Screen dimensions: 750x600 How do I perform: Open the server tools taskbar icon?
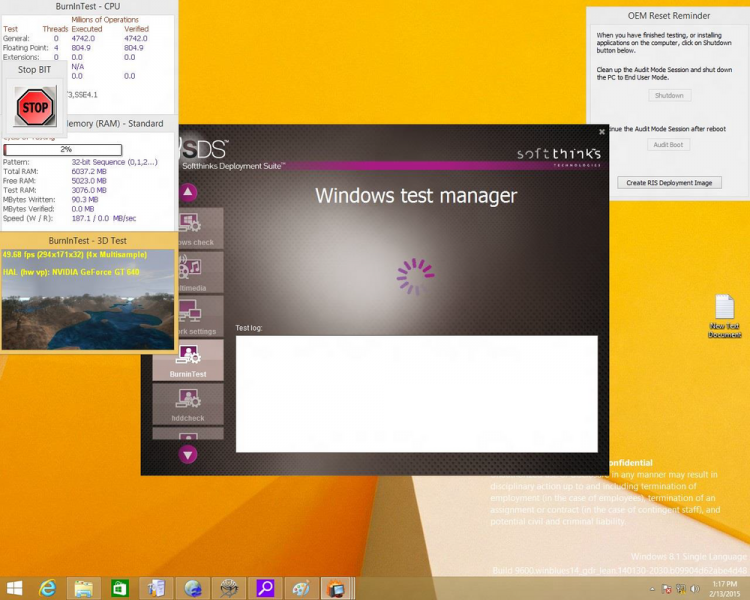point(156,588)
